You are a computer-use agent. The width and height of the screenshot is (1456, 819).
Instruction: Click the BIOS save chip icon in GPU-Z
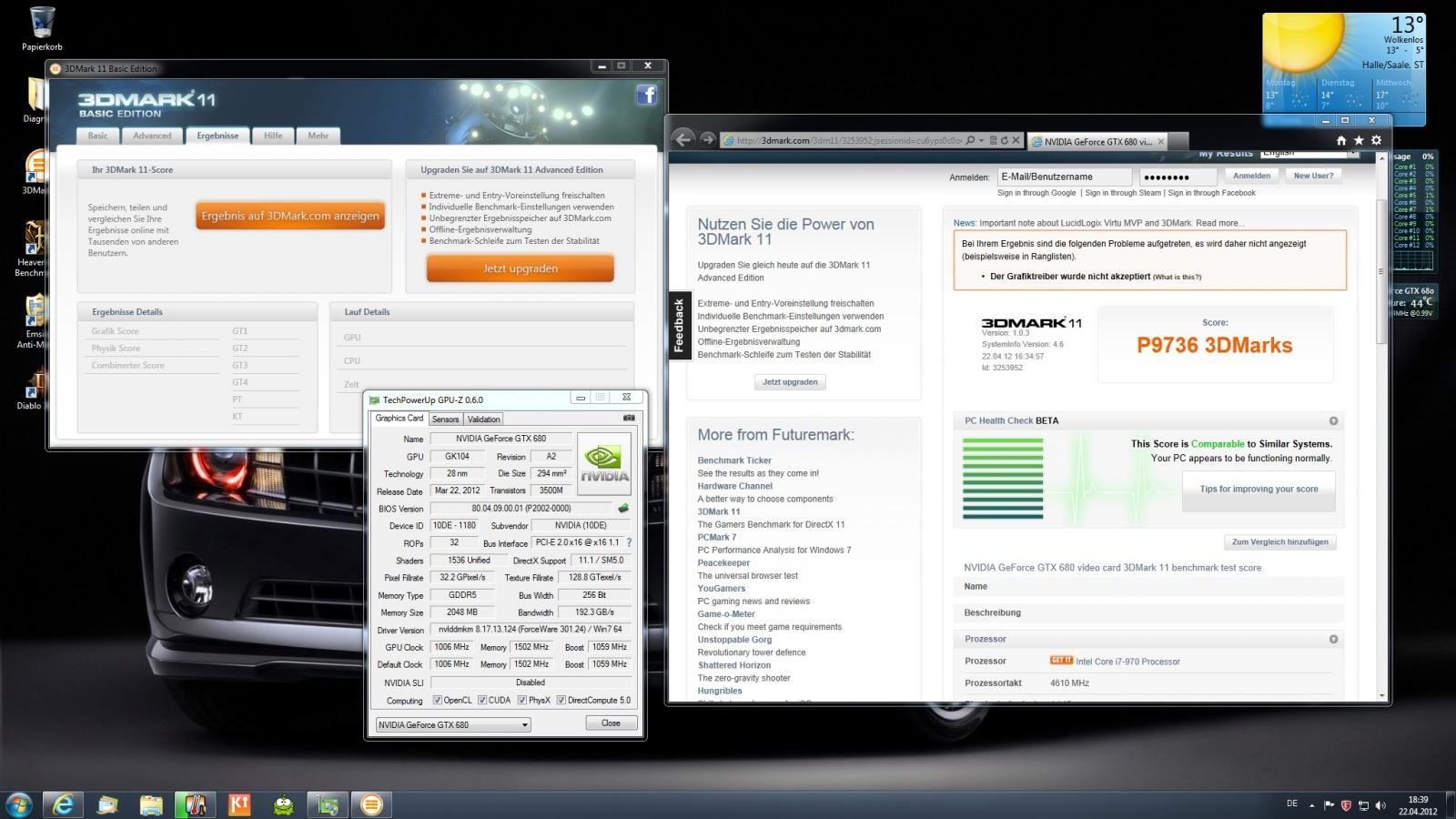click(x=623, y=508)
